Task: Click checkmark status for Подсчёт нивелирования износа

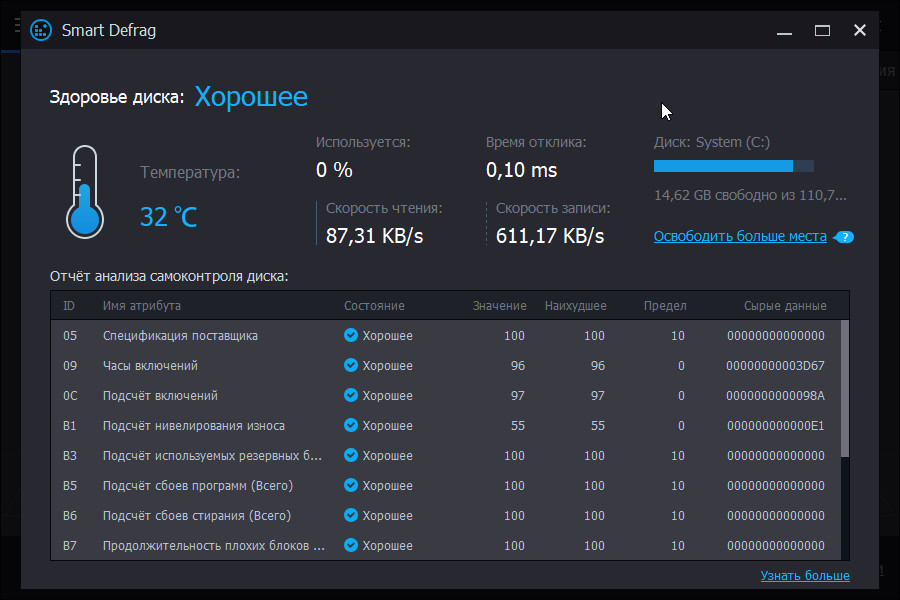Action: click(349, 425)
